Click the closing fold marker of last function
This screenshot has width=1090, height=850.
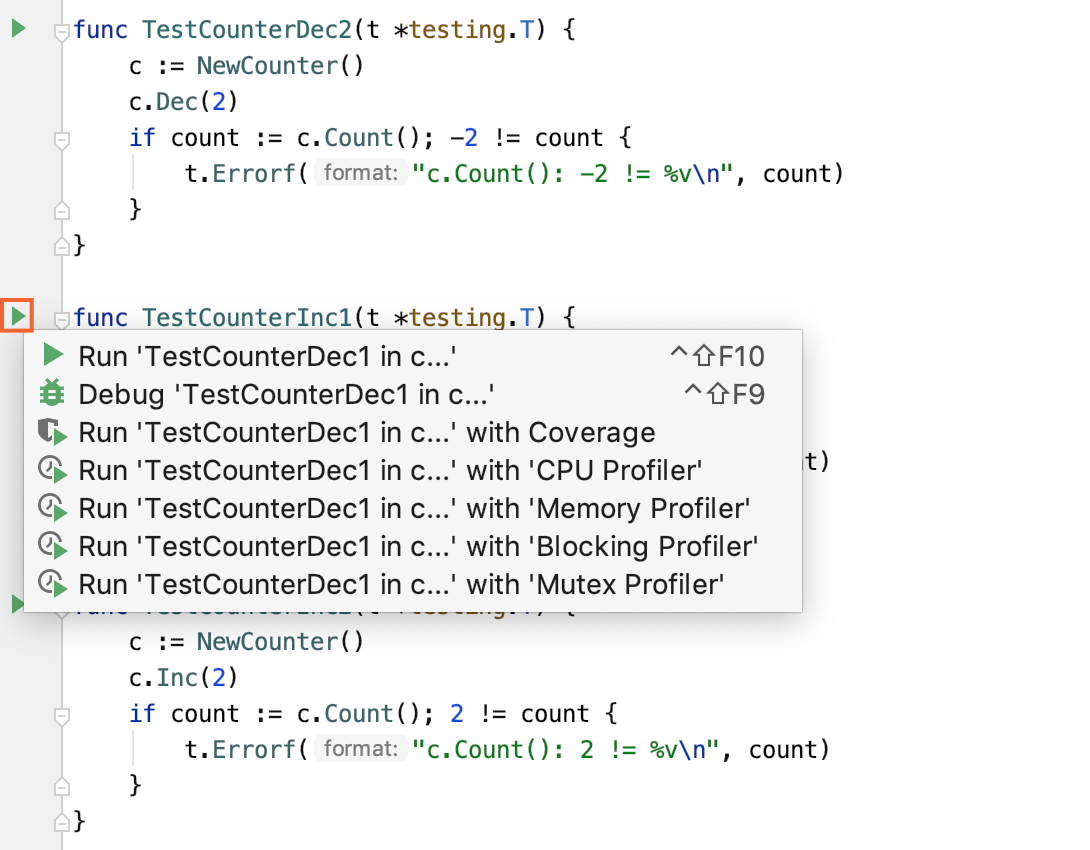click(62, 823)
